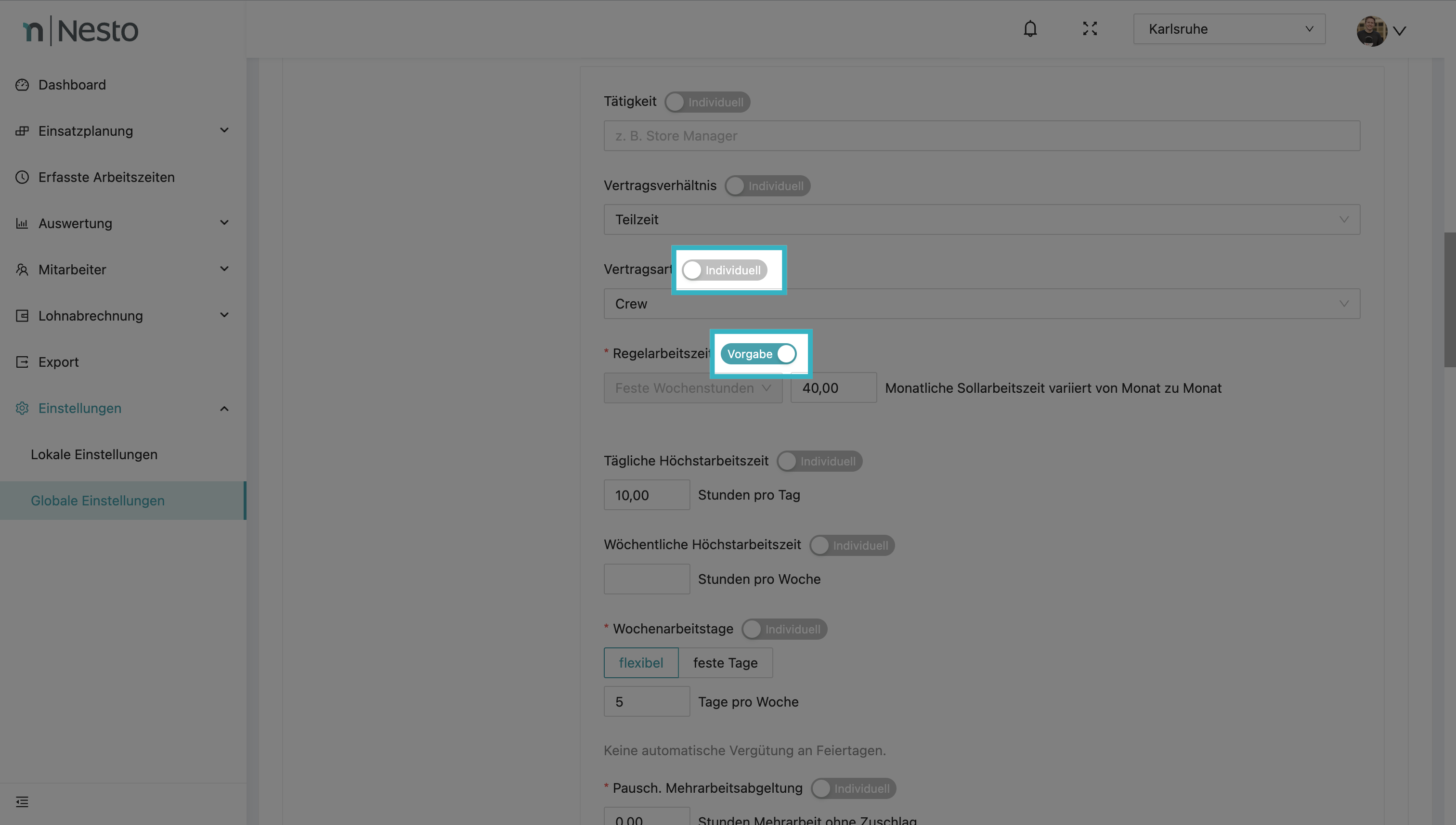Click the Erfasste Arbeitszeiten clock icon
This screenshot has width=1456, height=825.
[x=22, y=177]
